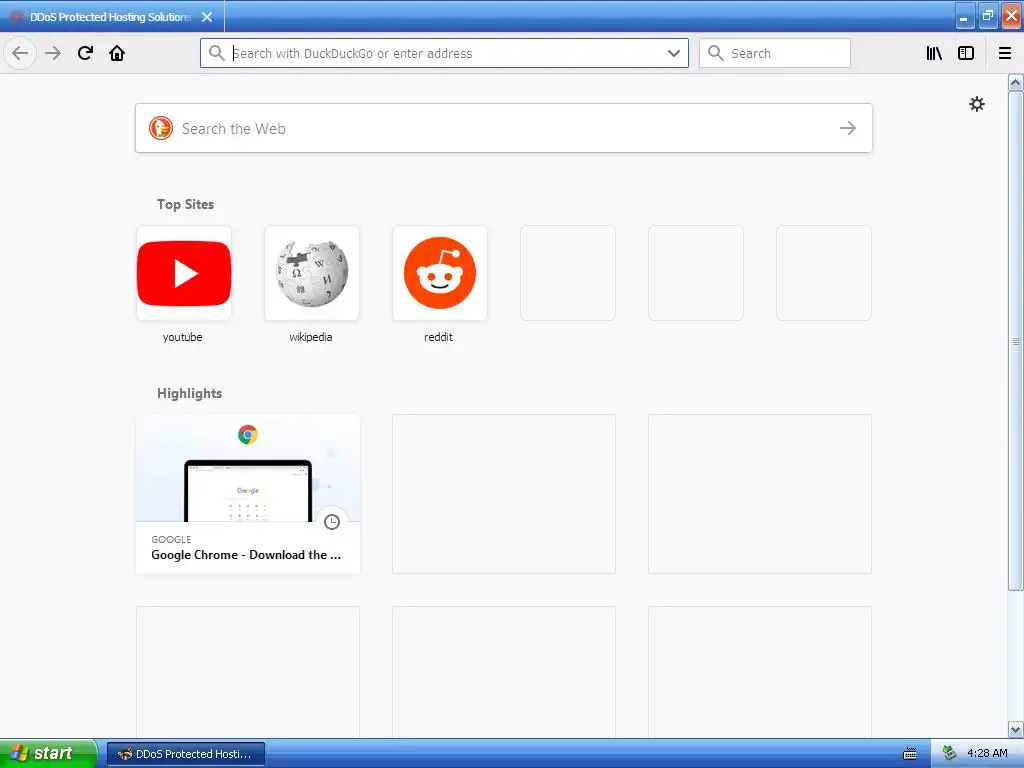Open Google Chrome download highlight card

248,494
